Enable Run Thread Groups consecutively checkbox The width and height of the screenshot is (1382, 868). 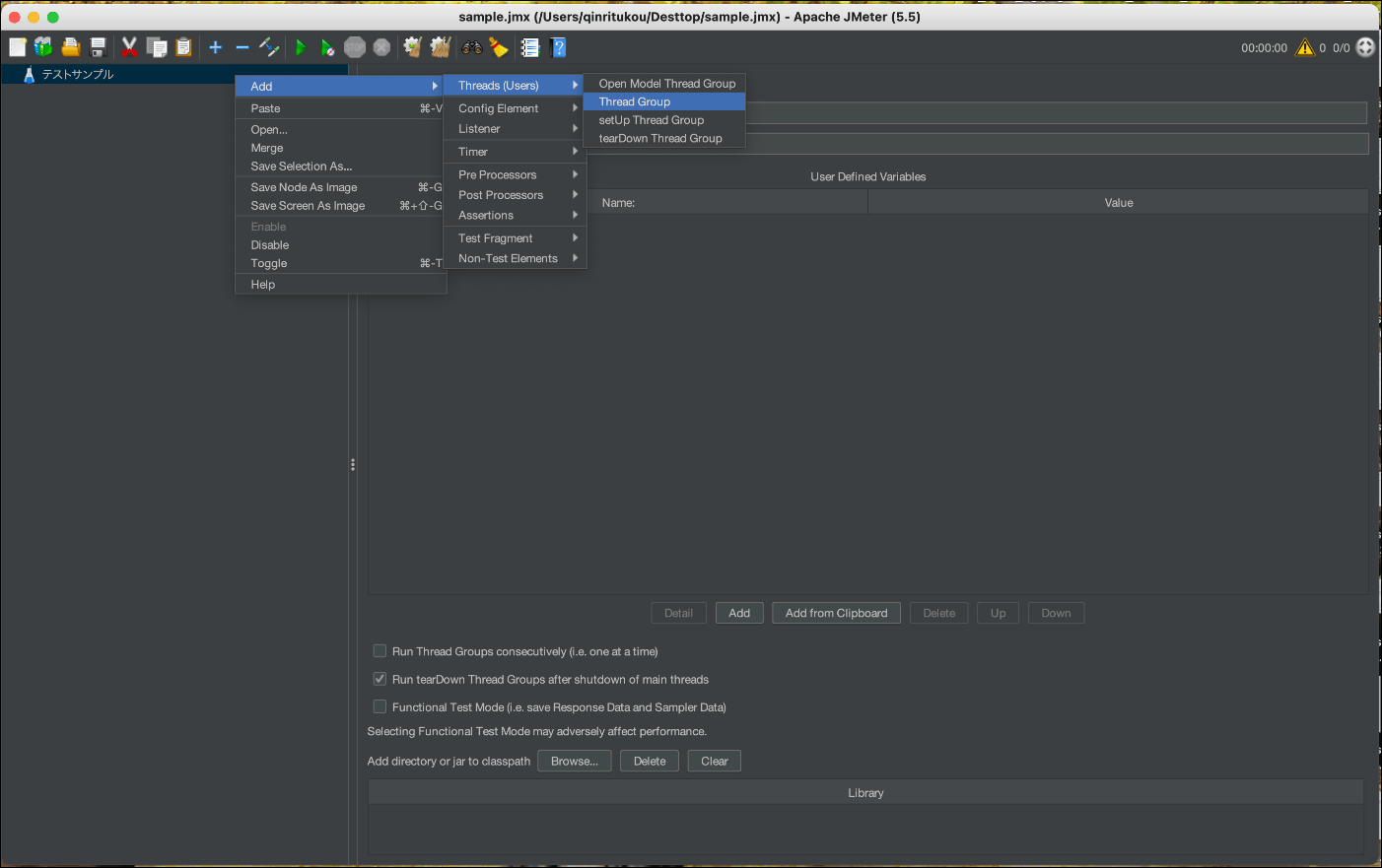pyautogui.click(x=380, y=651)
